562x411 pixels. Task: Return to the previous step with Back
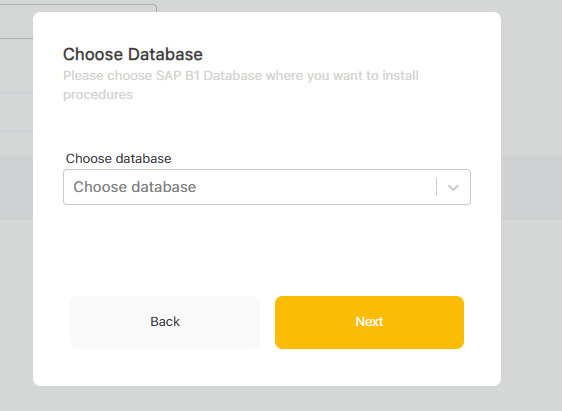[x=165, y=322]
